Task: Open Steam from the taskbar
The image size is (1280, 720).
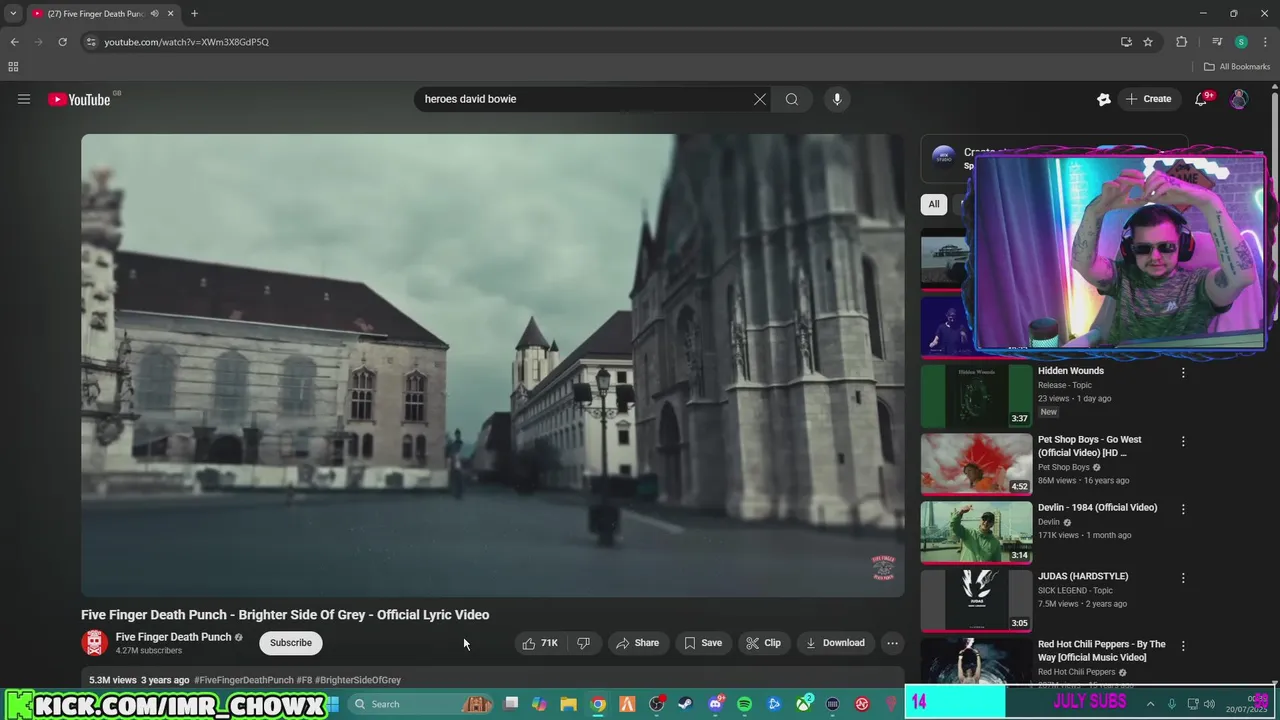Action: click(x=685, y=704)
